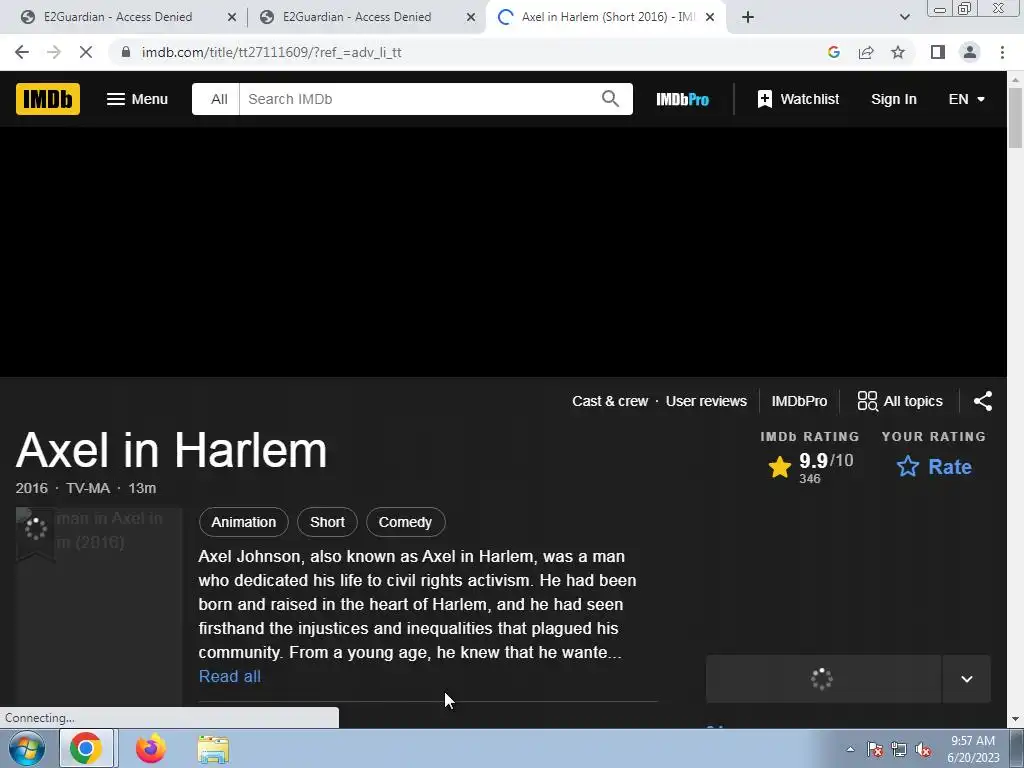Switch to the first E2Guardian tab

pos(118,17)
